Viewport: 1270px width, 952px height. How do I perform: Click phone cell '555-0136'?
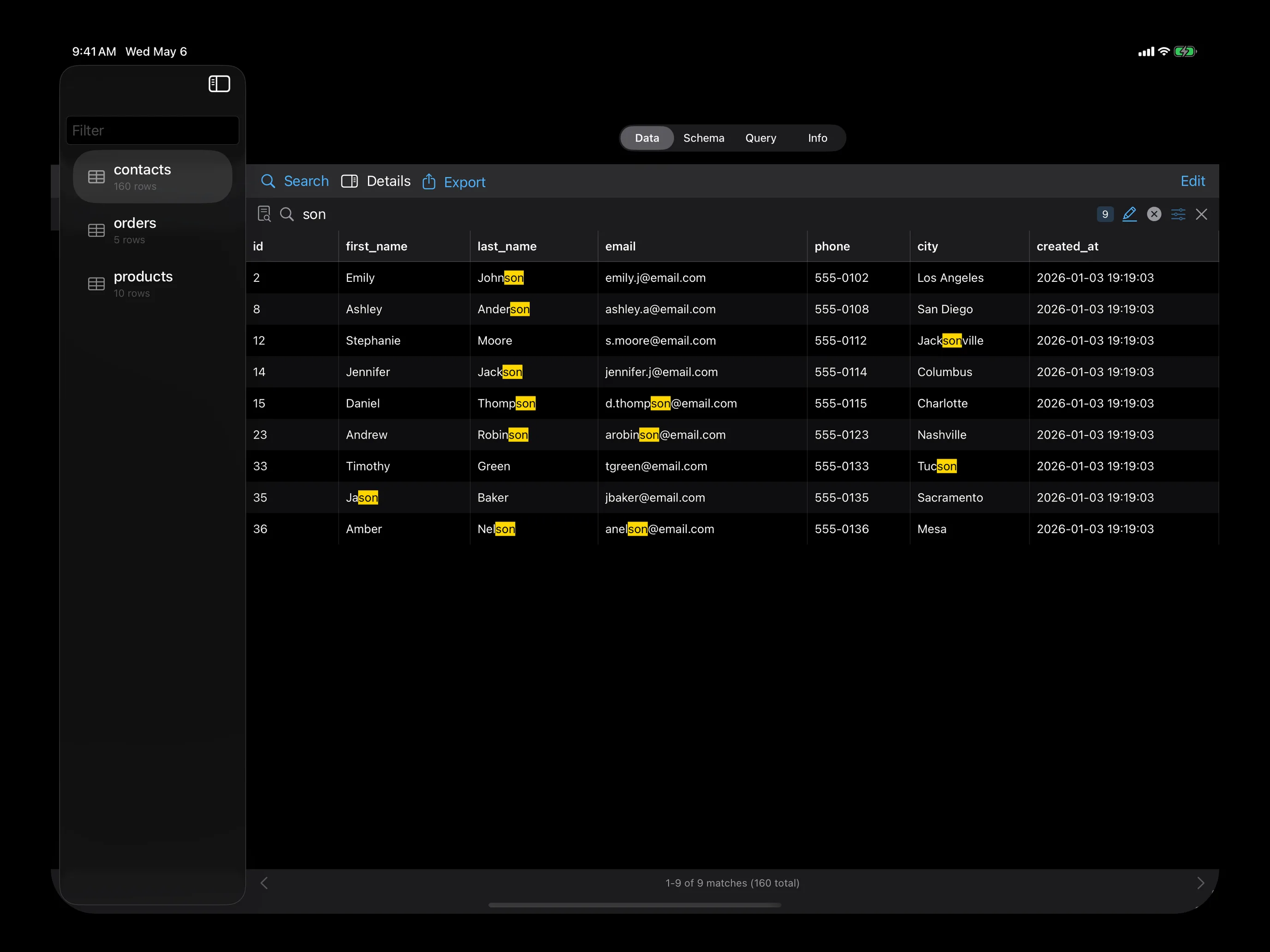[x=859, y=529]
